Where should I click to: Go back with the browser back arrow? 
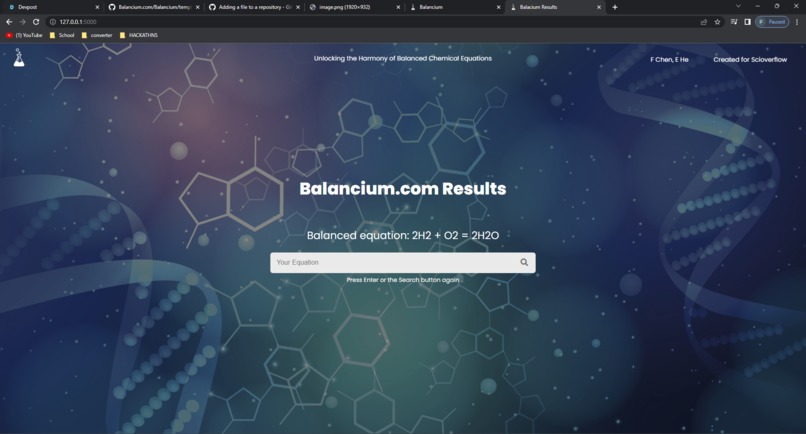point(9,22)
